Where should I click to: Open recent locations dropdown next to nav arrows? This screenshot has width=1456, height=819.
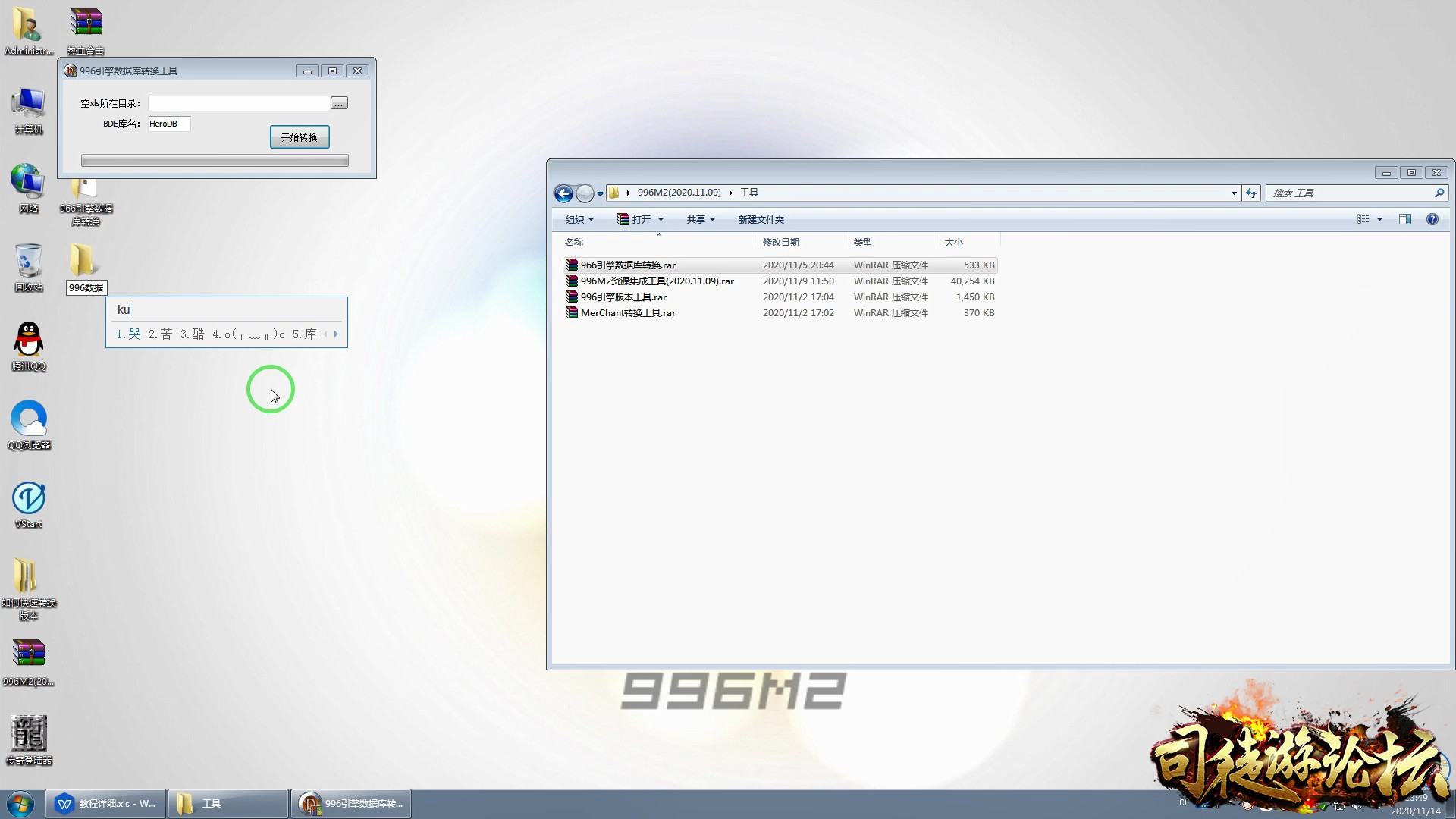click(x=600, y=193)
